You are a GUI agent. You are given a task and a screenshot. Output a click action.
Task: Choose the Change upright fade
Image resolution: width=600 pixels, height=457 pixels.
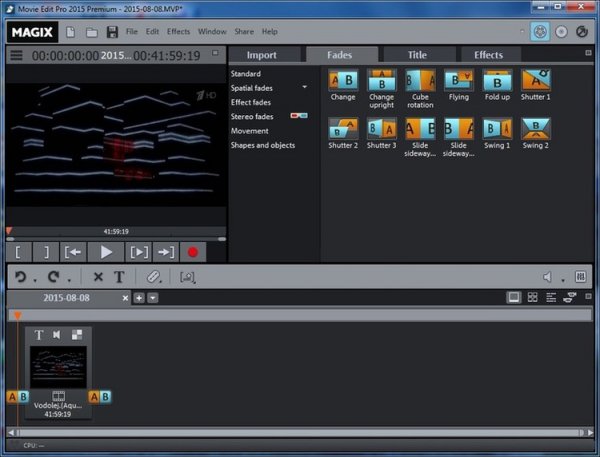(382, 89)
